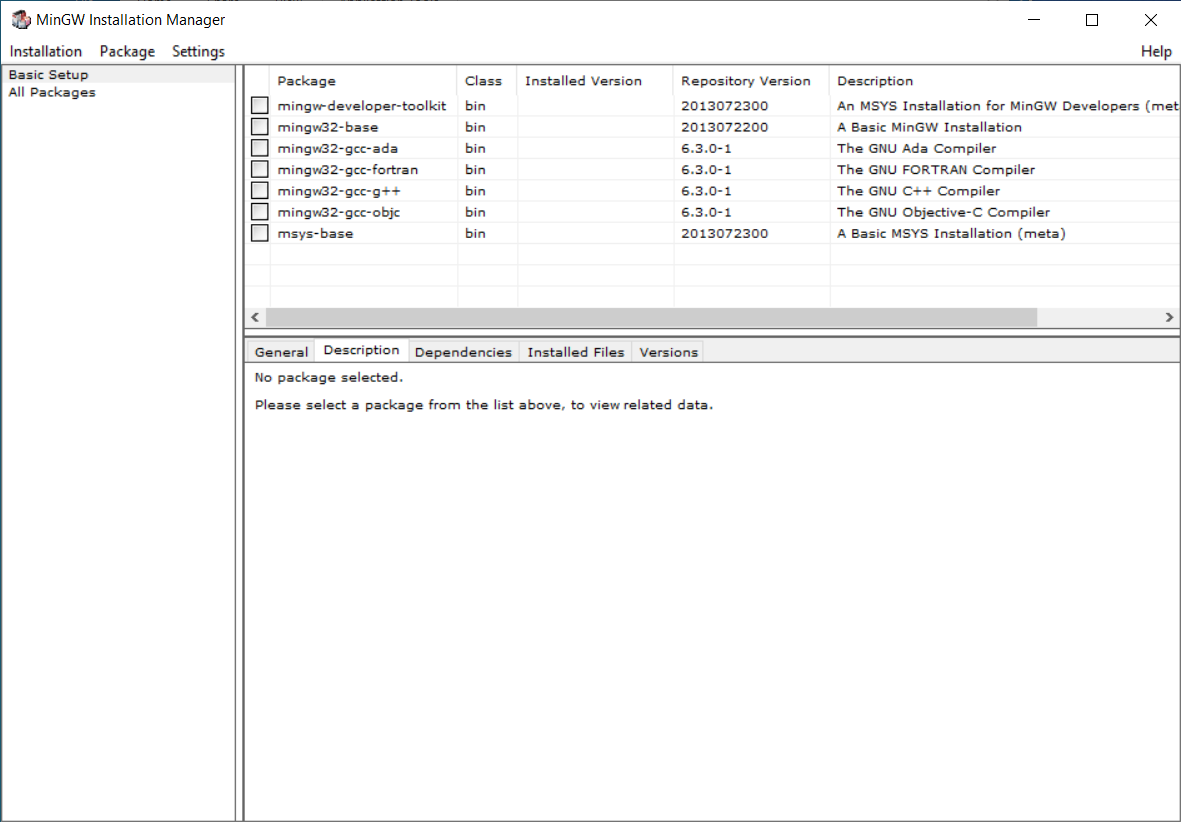
Task: Sort list by Package column header
Action: [306, 81]
